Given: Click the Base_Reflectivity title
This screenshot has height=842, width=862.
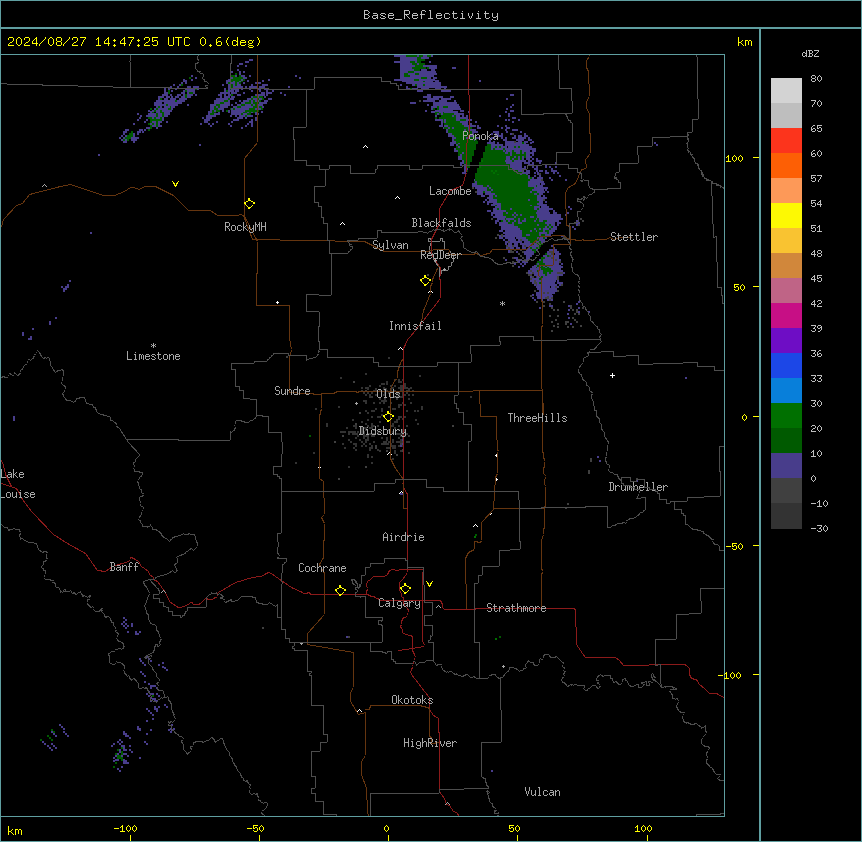Looking at the screenshot, I should pos(431,15).
